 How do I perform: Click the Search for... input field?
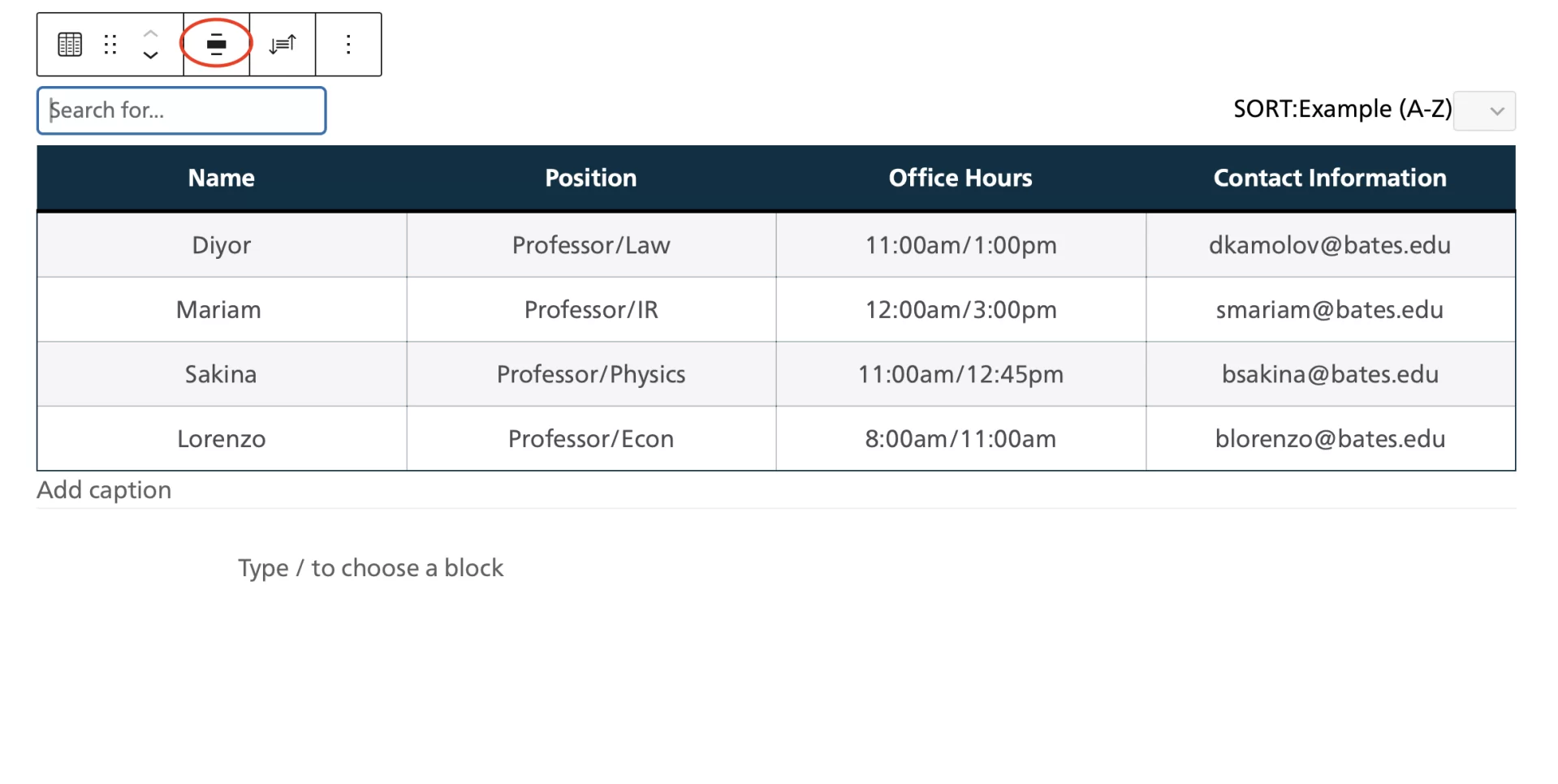coord(182,110)
